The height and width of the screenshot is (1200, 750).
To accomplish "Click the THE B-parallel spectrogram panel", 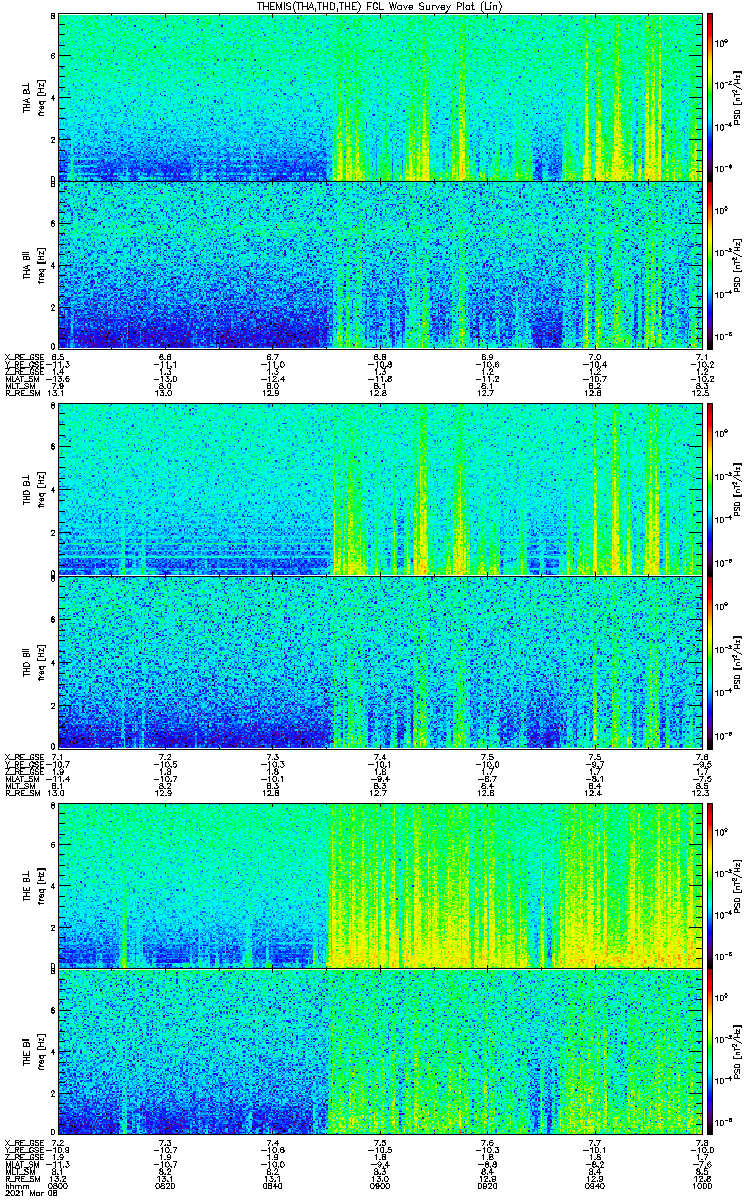I will tap(379, 1053).
